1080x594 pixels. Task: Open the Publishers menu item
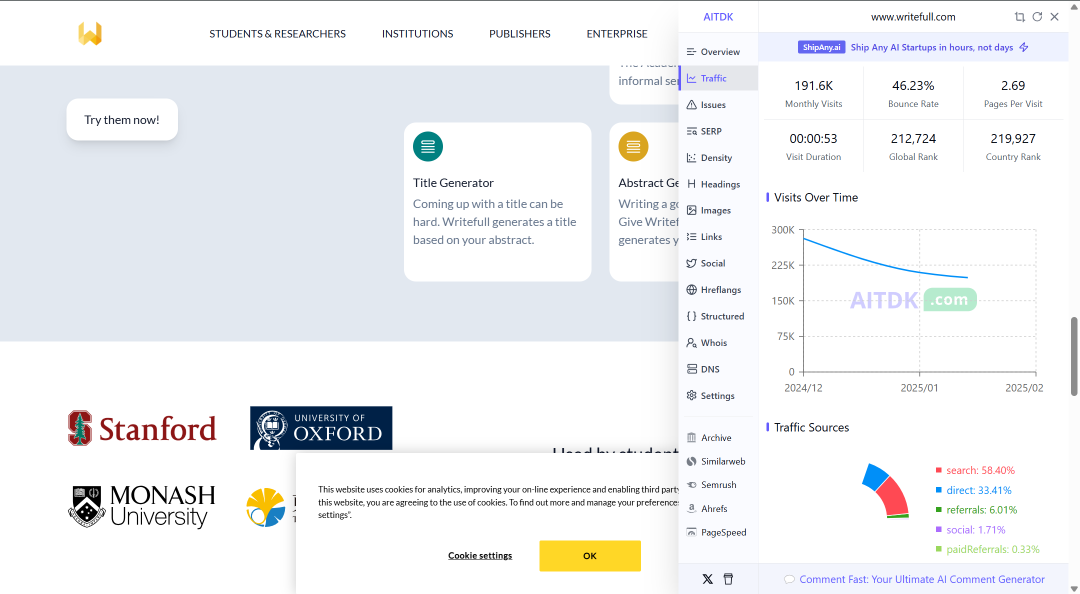520,34
